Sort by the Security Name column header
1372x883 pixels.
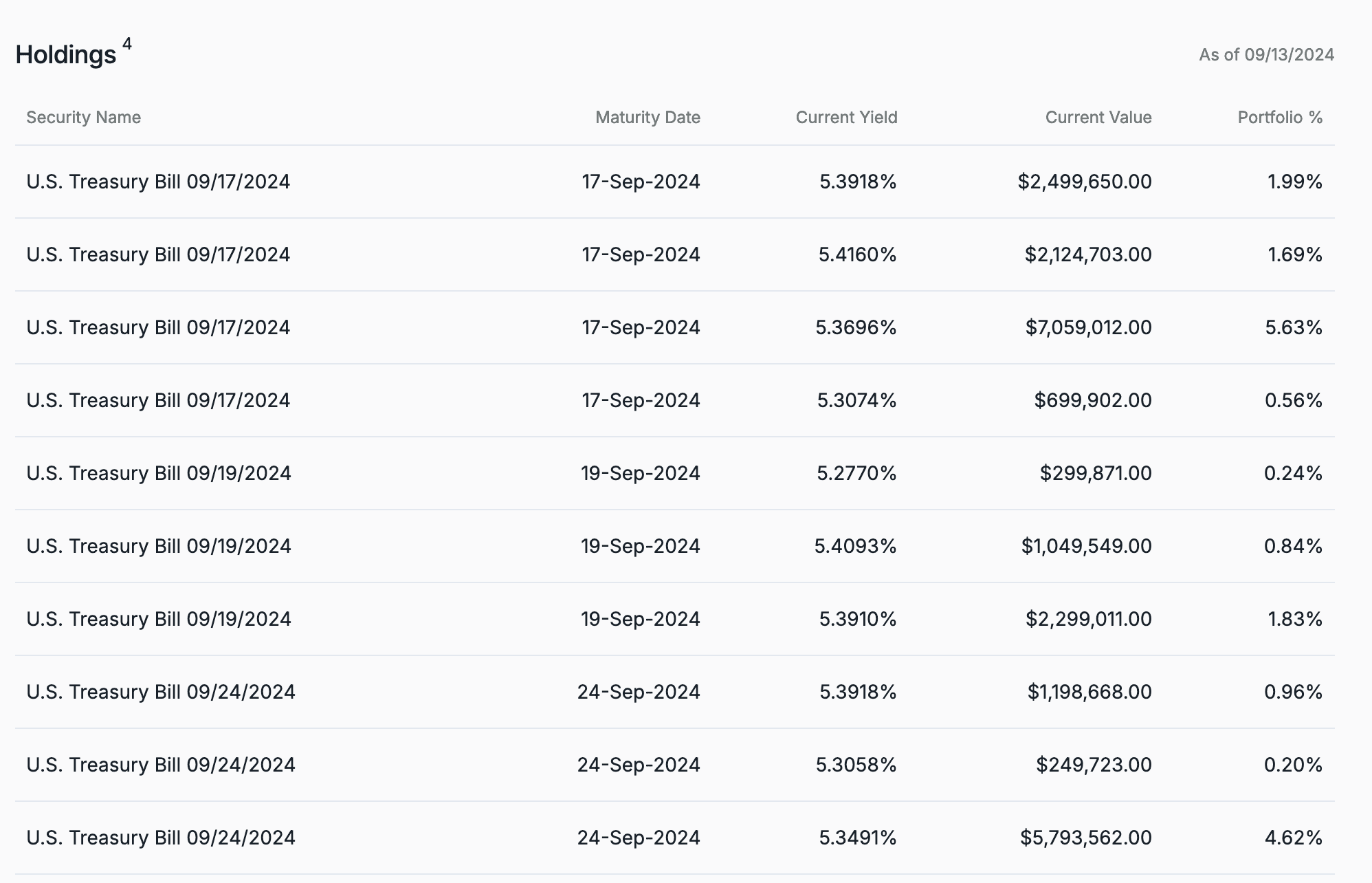(83, 118)
